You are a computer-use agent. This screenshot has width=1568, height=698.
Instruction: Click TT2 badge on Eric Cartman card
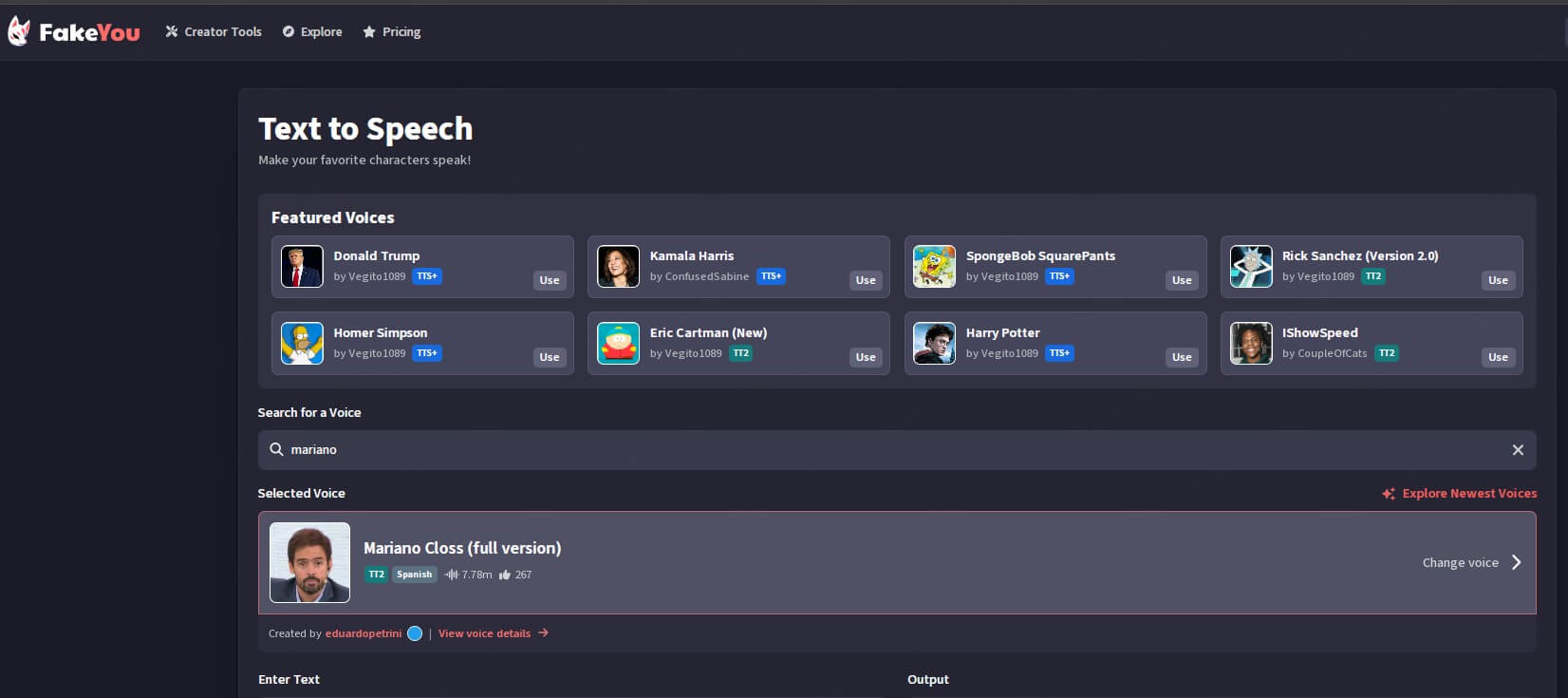tap(740, 353)
